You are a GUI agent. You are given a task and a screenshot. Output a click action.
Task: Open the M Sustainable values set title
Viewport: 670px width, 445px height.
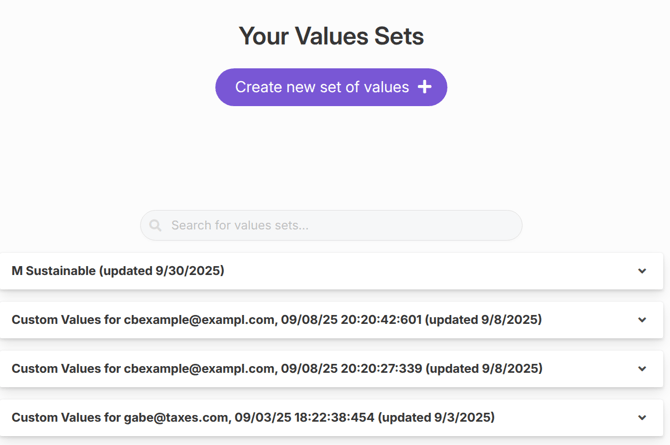118,271
